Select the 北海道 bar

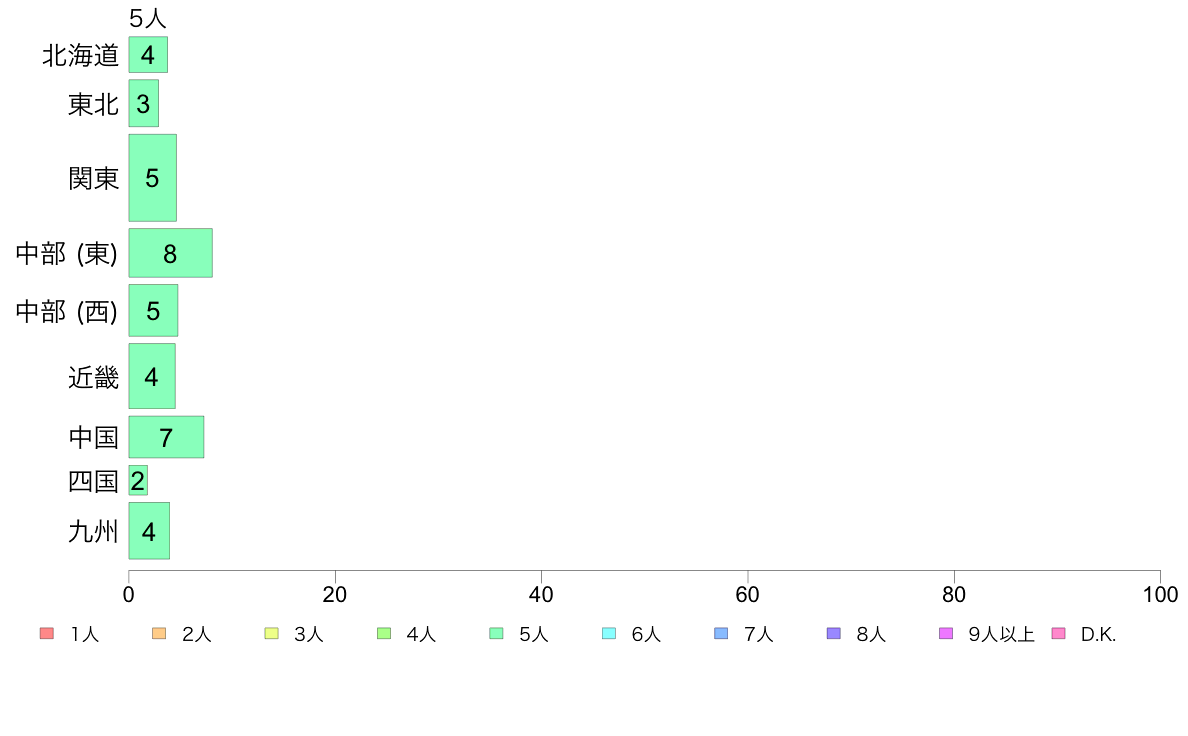pos(148,55)
